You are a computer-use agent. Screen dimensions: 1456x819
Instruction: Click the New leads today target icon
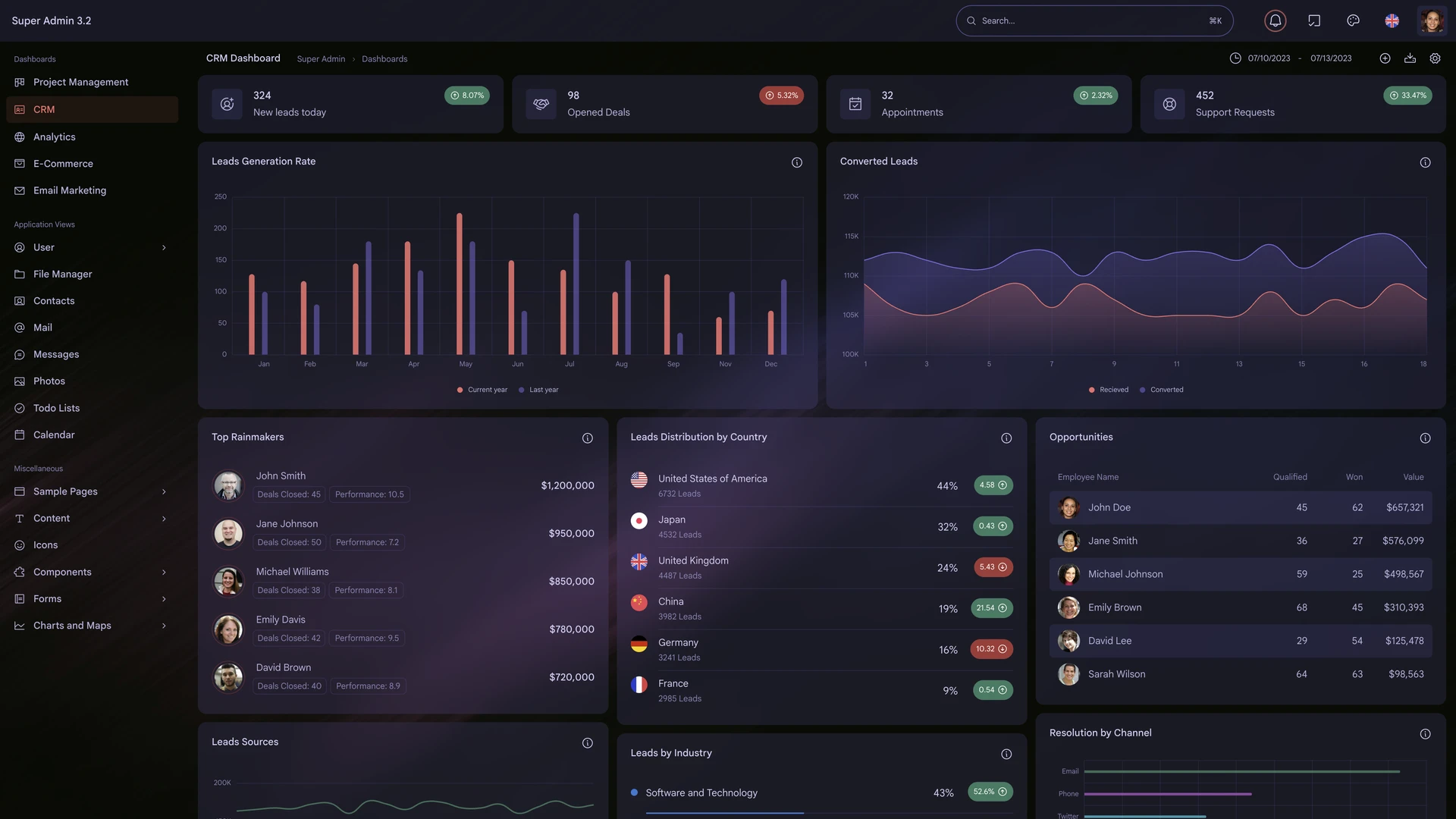tap(227, 104)
